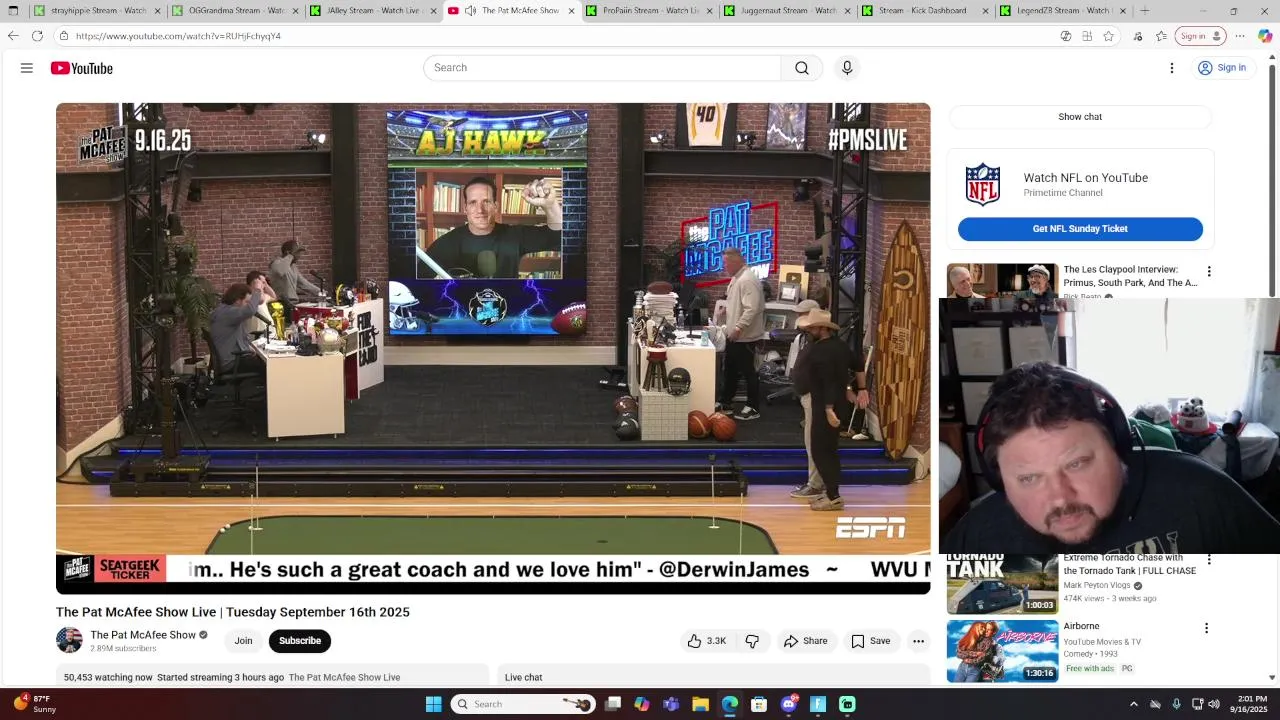The width and height of the screenshot is (1280, 720).
Task: Click the browser address bar URL
Action: [178, 36]
